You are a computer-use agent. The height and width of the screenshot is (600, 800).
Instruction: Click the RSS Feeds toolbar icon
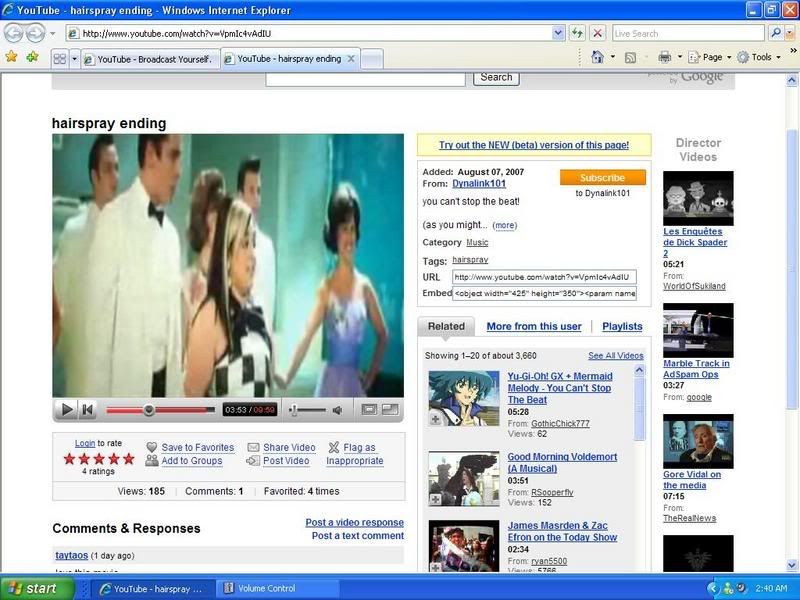(x=631, y=58)
